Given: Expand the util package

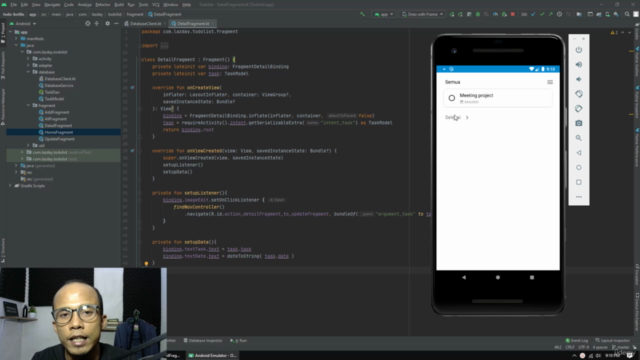Looking at the screenshot, I should point(28,145).
